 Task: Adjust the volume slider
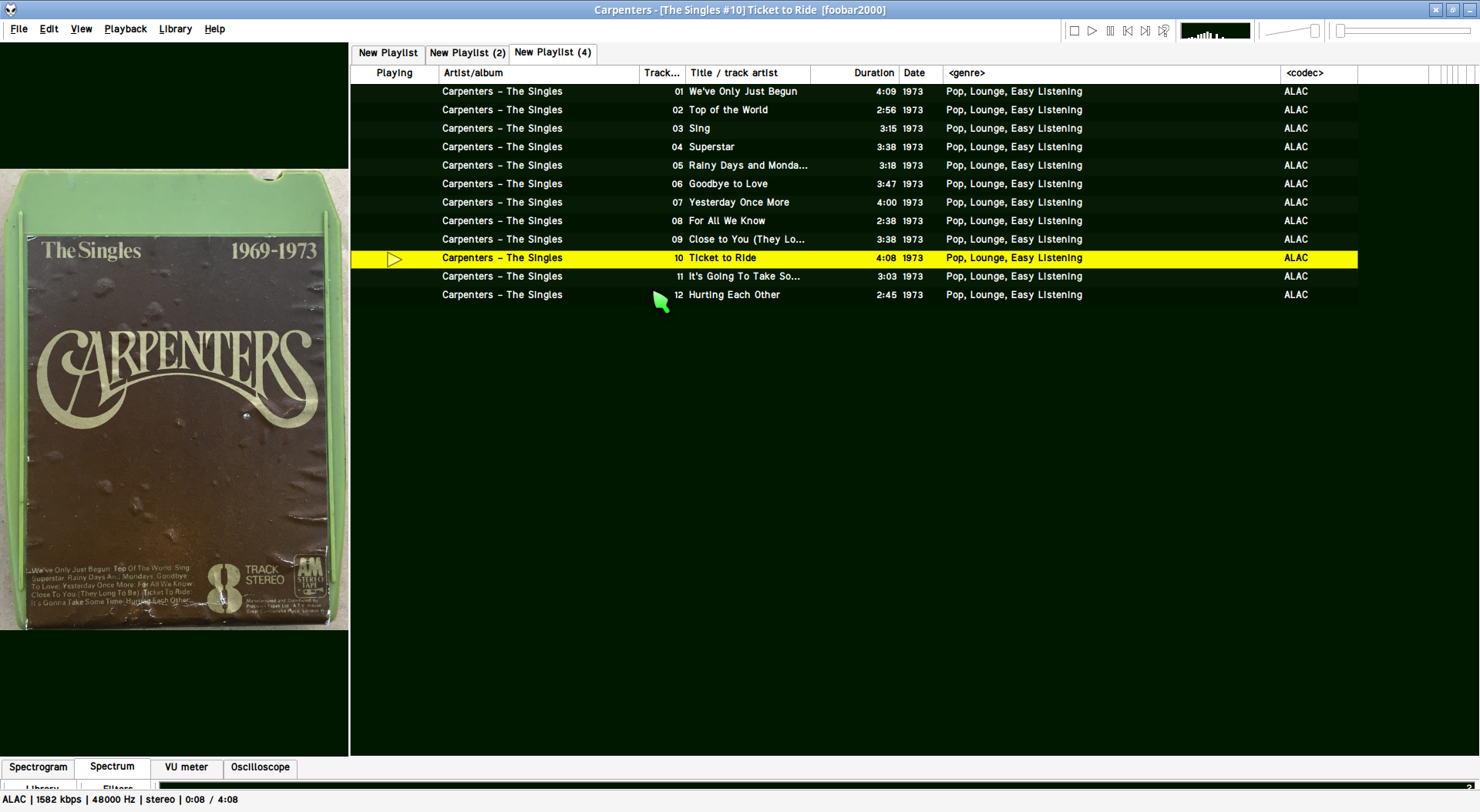pos(1293,31)
